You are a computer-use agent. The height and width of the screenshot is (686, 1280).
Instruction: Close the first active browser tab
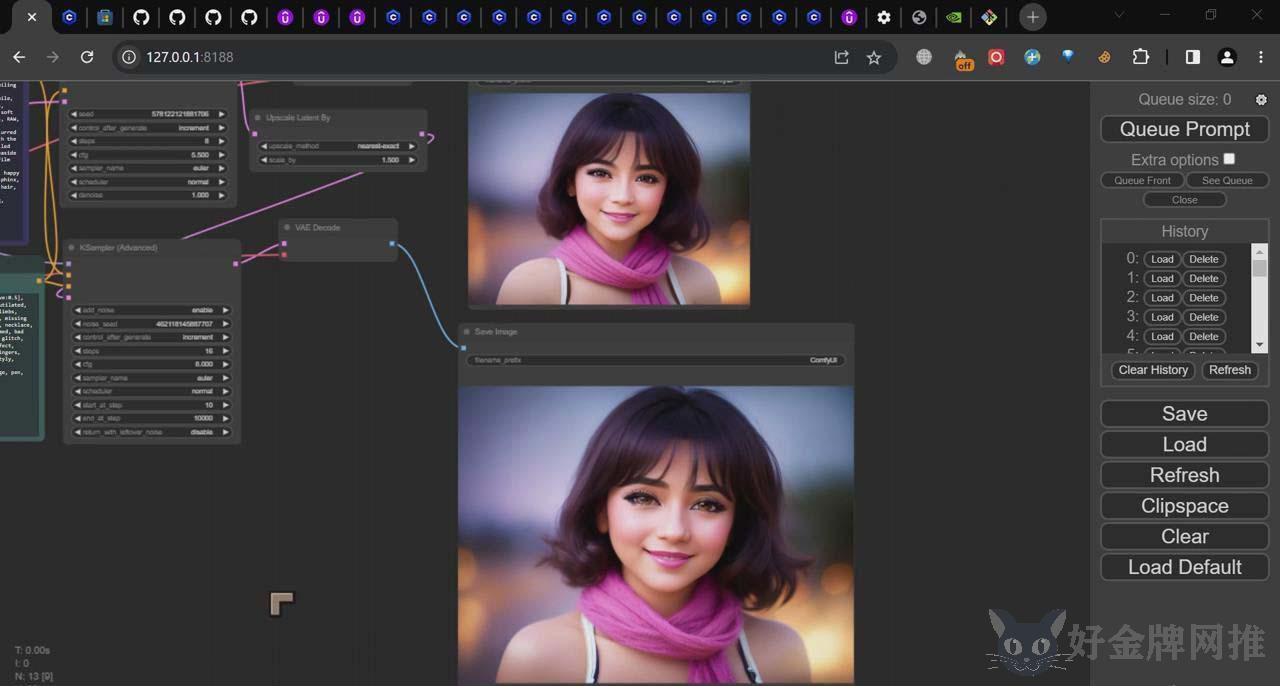pyautogui.click(x=32, y=17)
